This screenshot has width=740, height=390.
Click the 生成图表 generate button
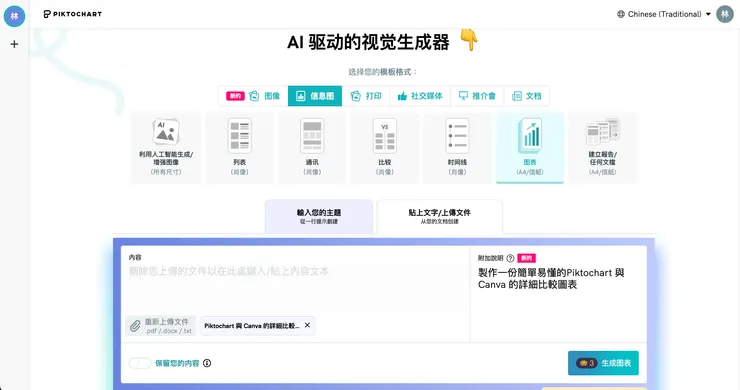tap(603, 363)
